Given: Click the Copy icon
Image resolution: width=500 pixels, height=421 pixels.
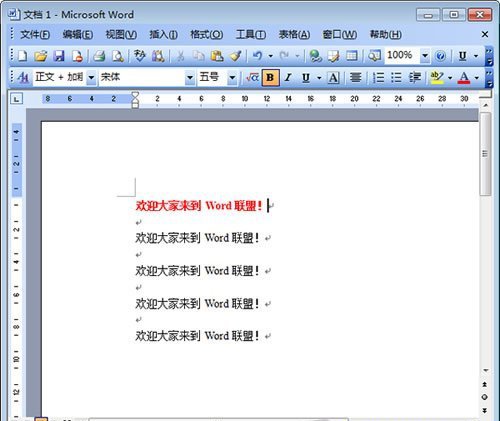Looking at the screenshot, I should tap(199, 56).
